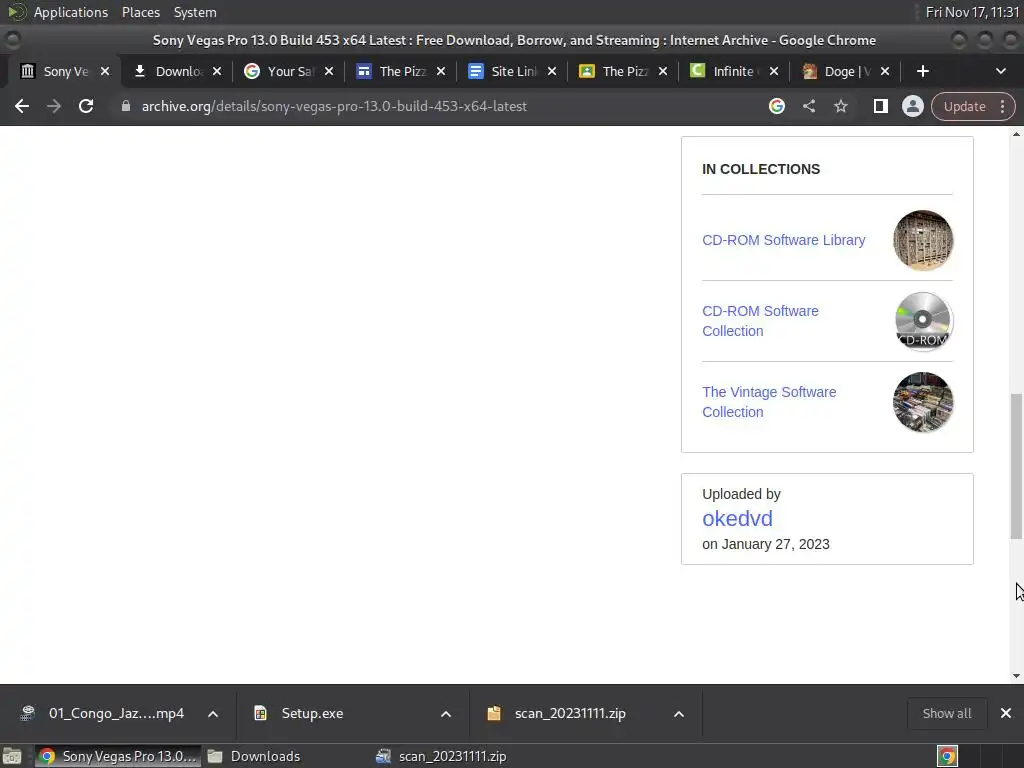
Task: Expand options for Setup.exe download
Action: pyautogui.click(x=446, y=714)
